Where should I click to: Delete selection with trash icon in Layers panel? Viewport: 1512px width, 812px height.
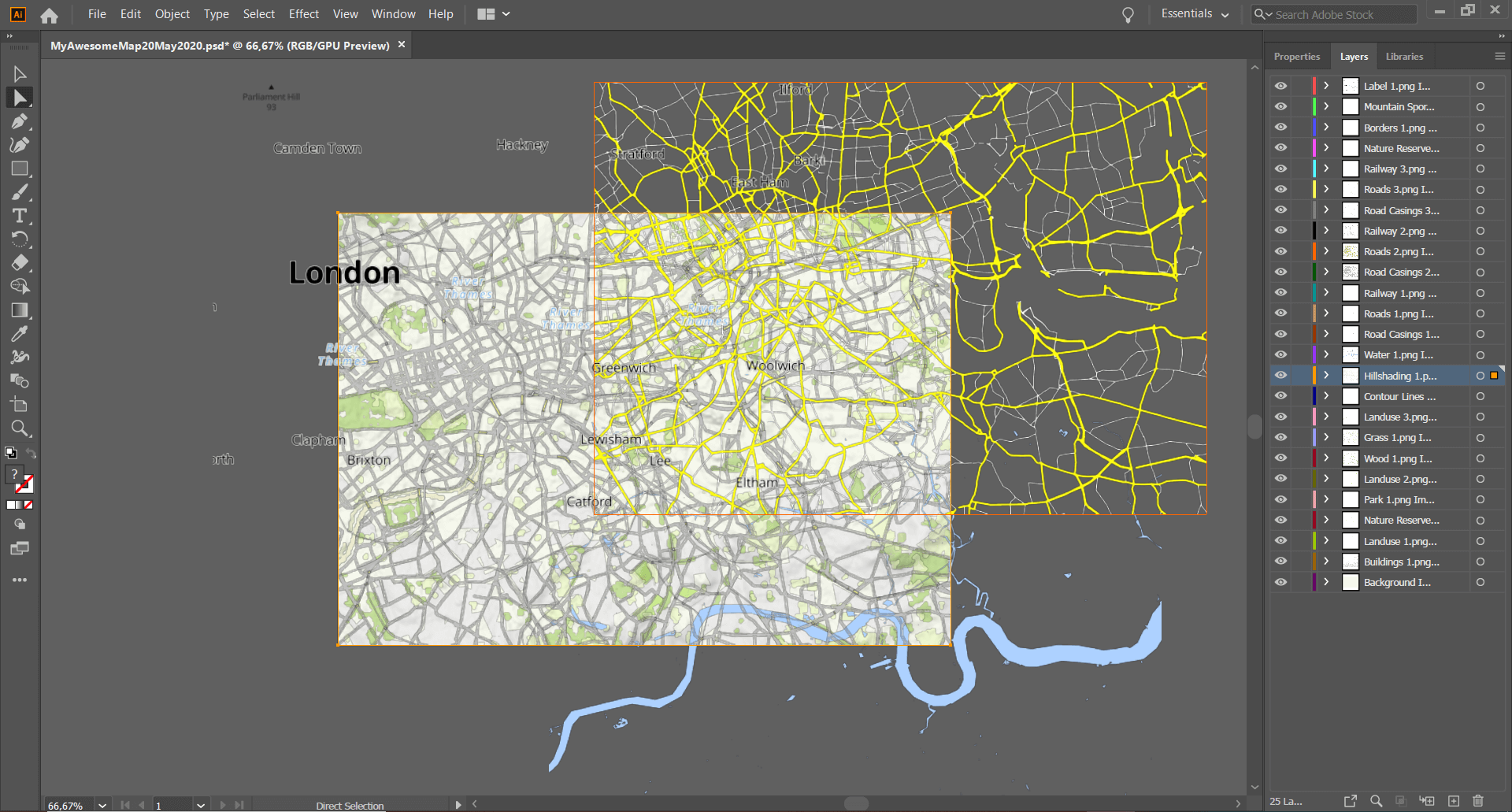pyautogui.click(x=1478, y=801)
